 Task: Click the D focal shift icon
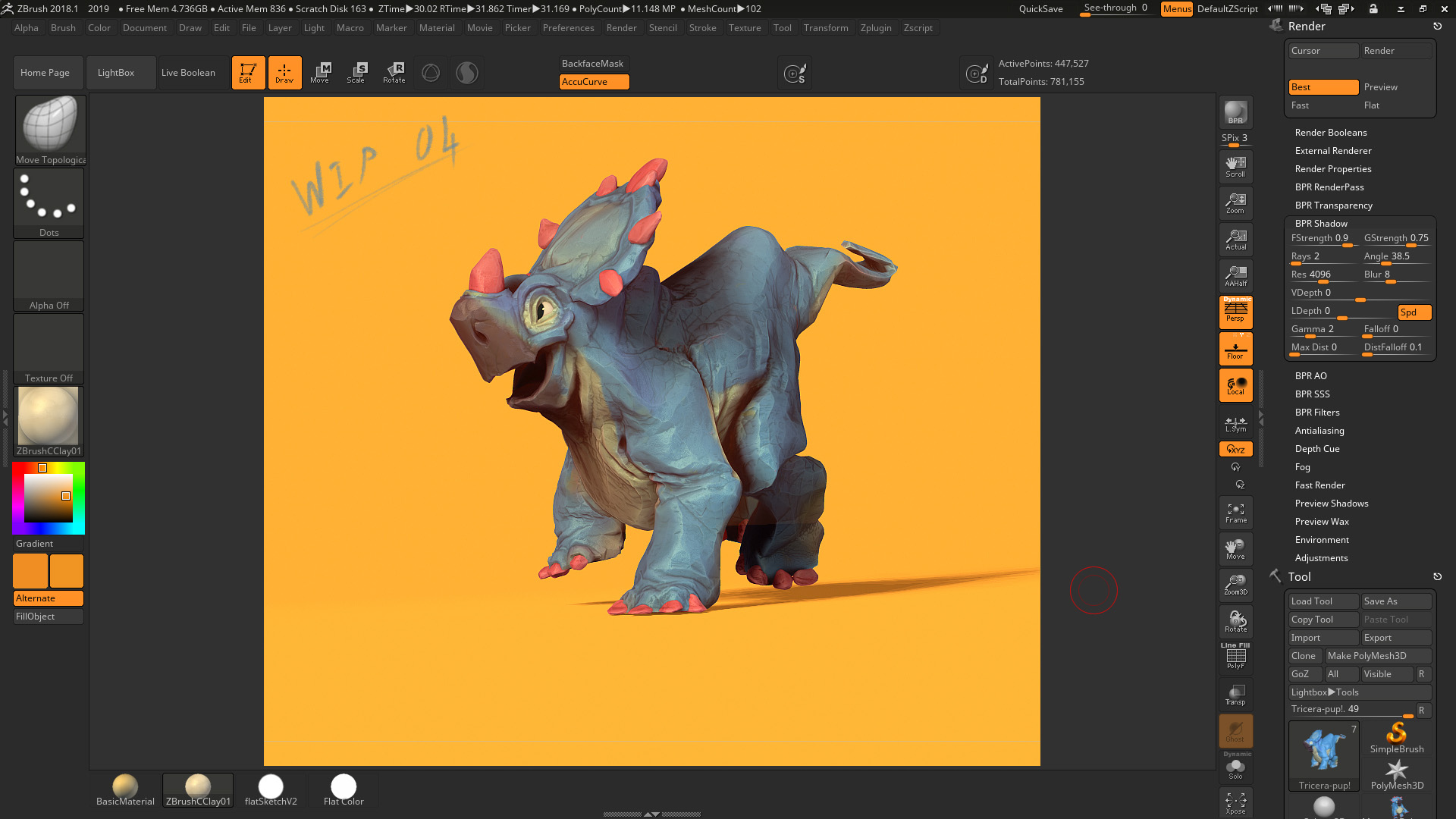977,74
